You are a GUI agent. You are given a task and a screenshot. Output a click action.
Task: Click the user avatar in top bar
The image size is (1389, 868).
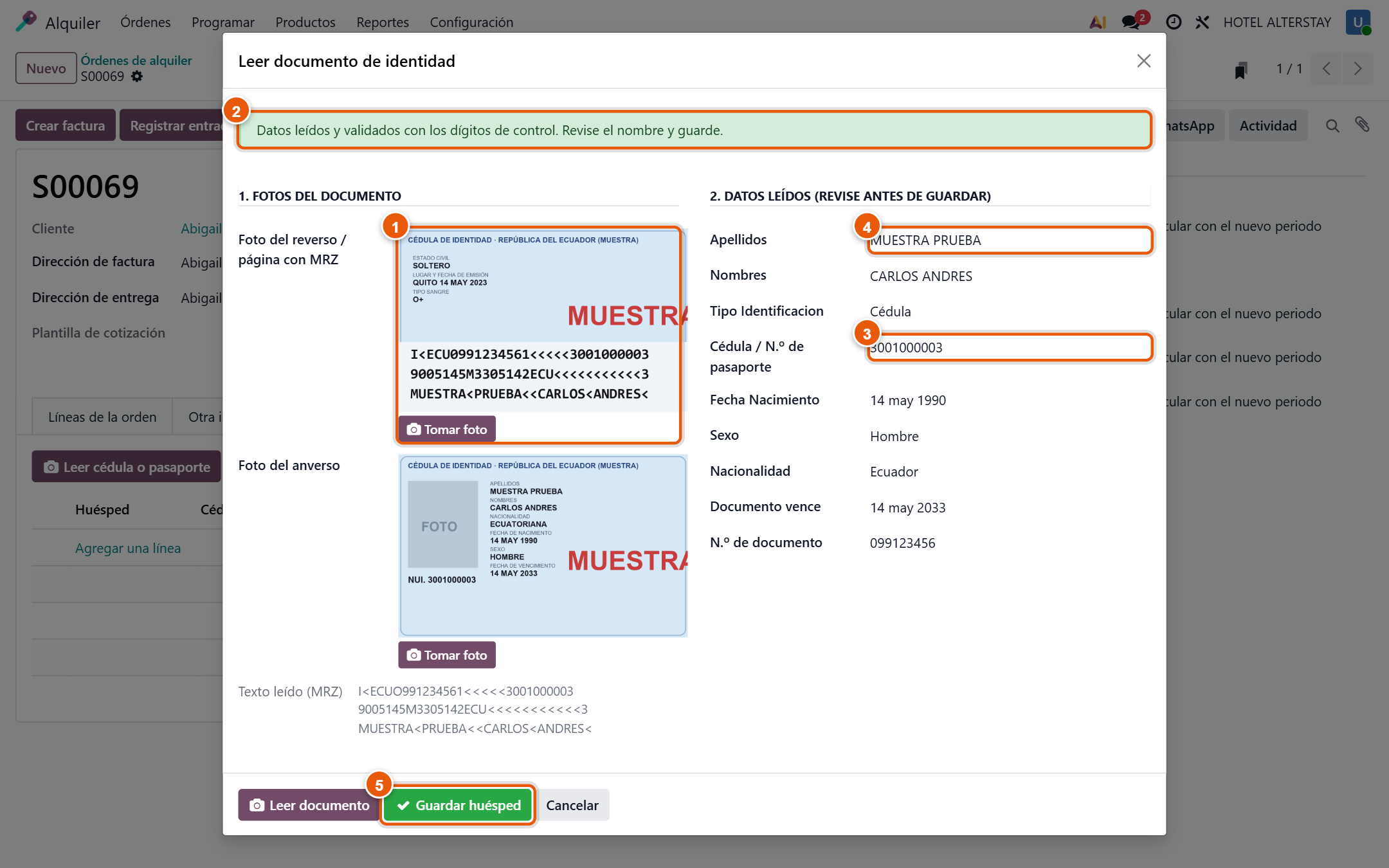(1357, 22)
